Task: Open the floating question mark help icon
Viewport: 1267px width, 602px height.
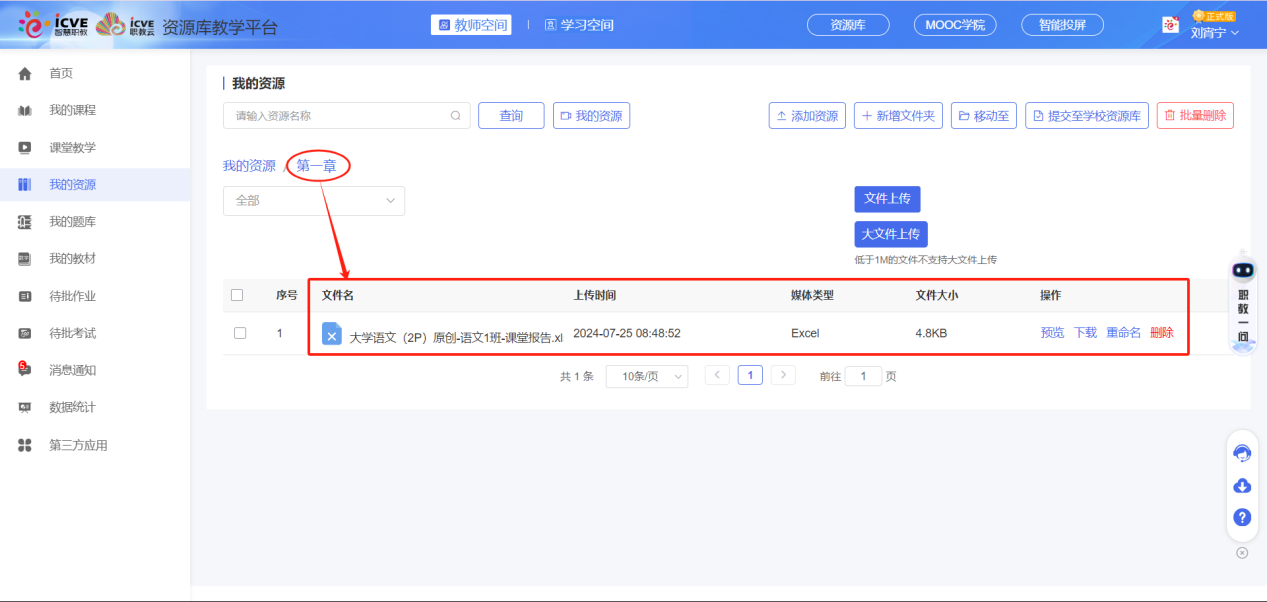Action: click(1241, 517)
